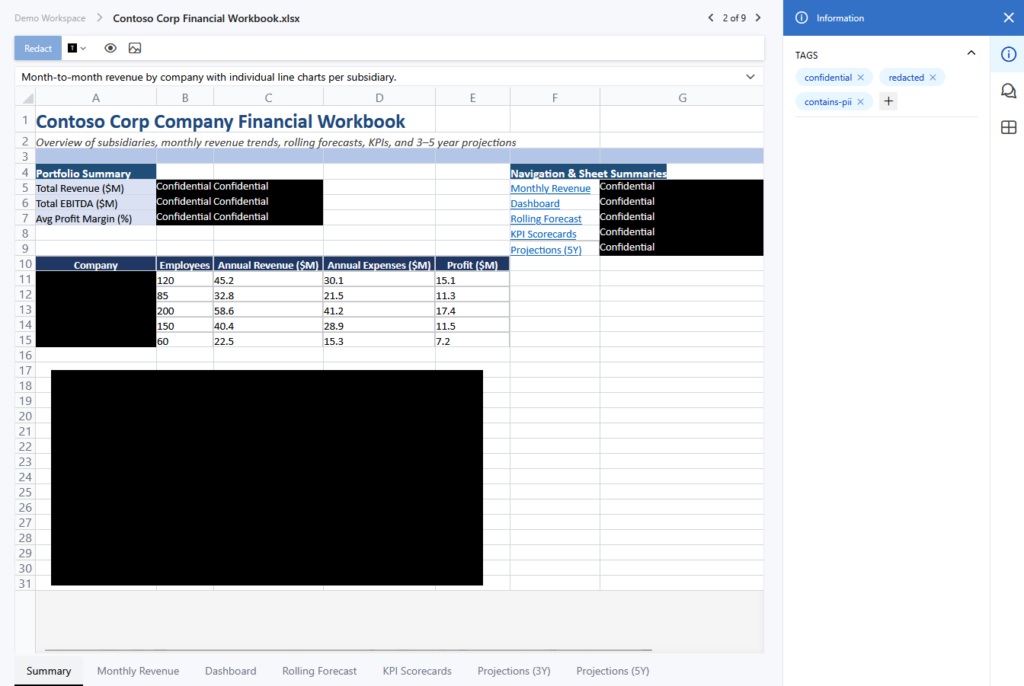Switch to the KPI Scorecards sheet tab

click(417, 671)
